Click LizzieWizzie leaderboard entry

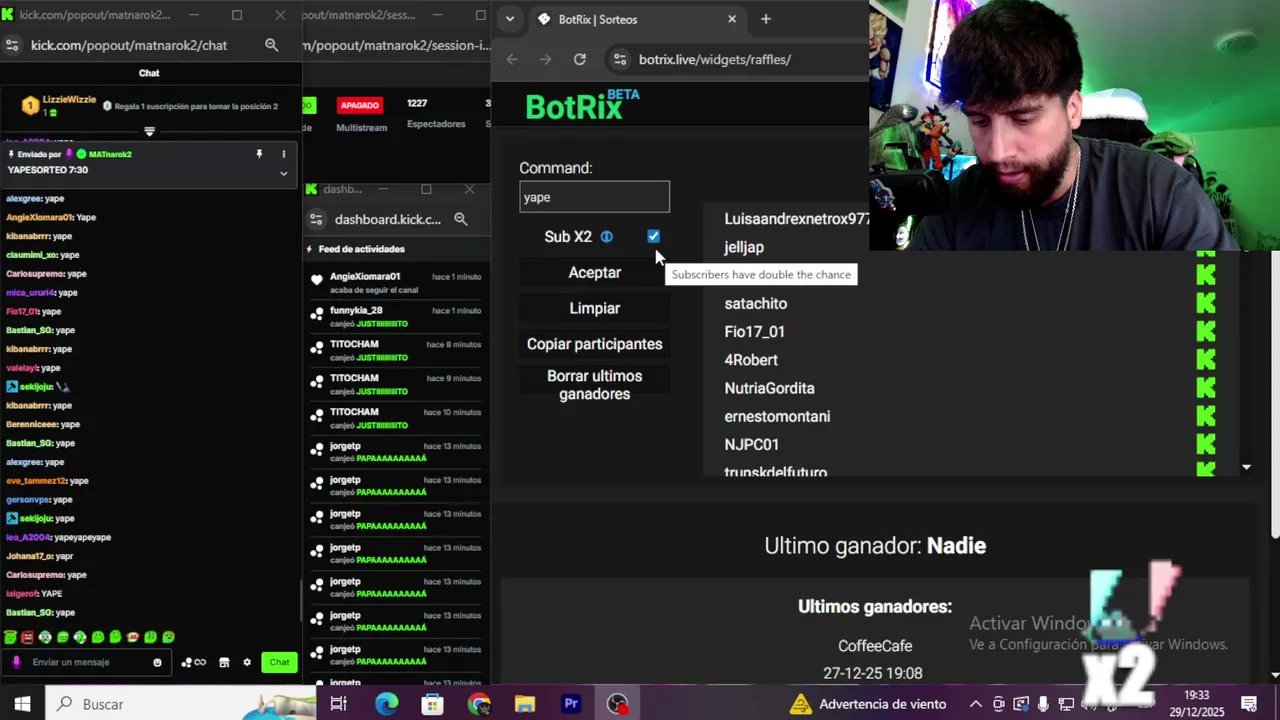point(60,105)
